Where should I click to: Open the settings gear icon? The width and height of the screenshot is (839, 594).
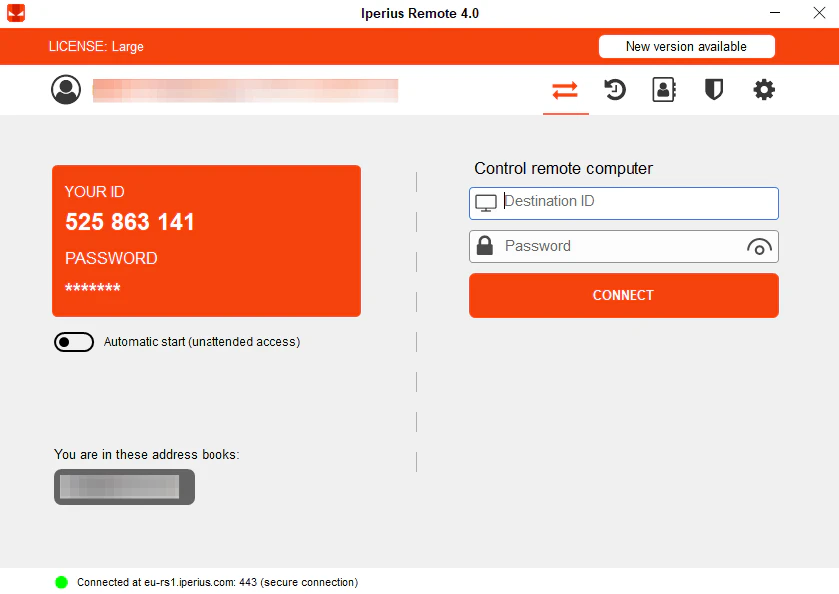pyautogui.click(x=764, y=89)
